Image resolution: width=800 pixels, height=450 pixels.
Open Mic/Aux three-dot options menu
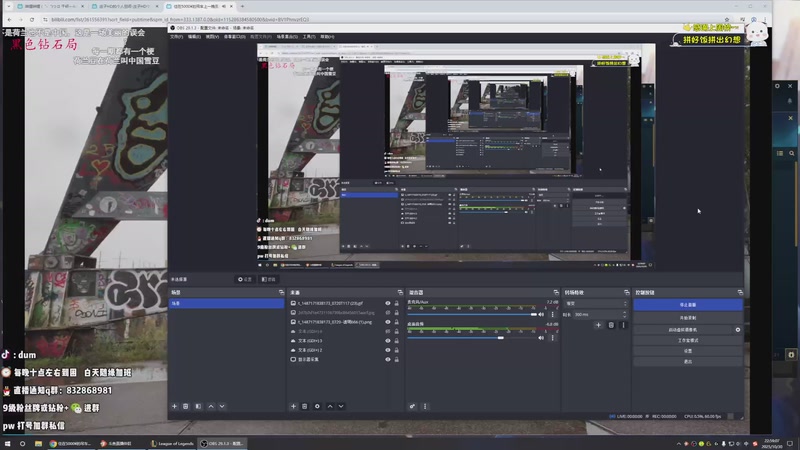553,312
